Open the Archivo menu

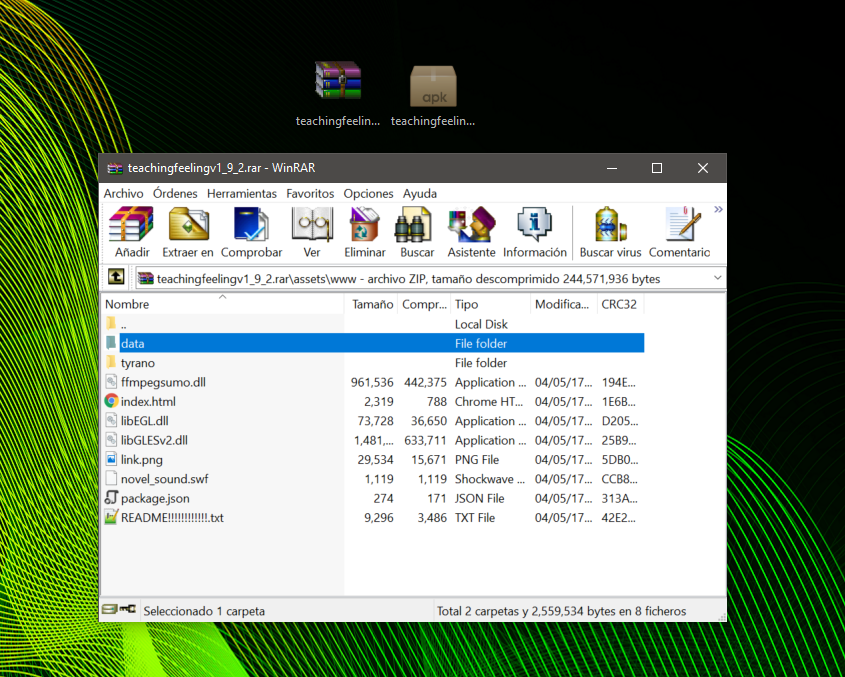coord(123,194)
